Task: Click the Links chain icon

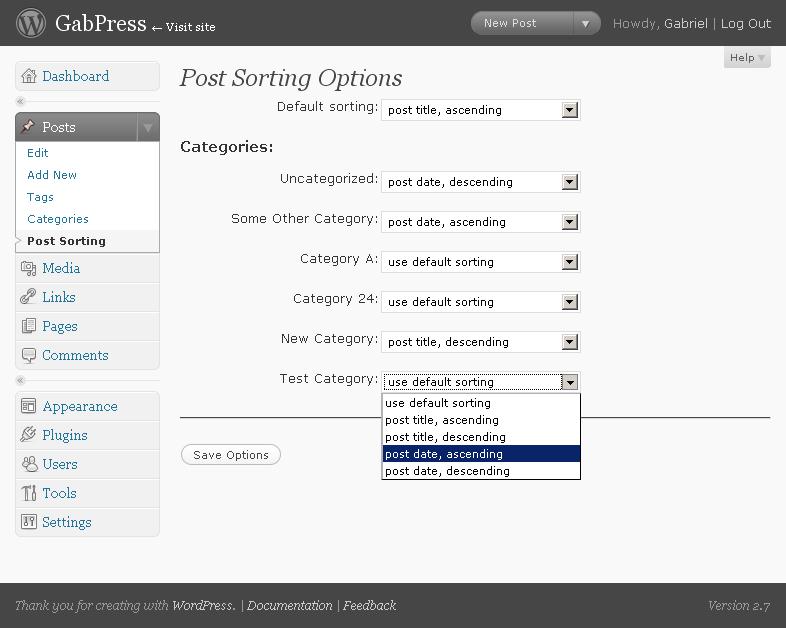Action: point(29,297)
